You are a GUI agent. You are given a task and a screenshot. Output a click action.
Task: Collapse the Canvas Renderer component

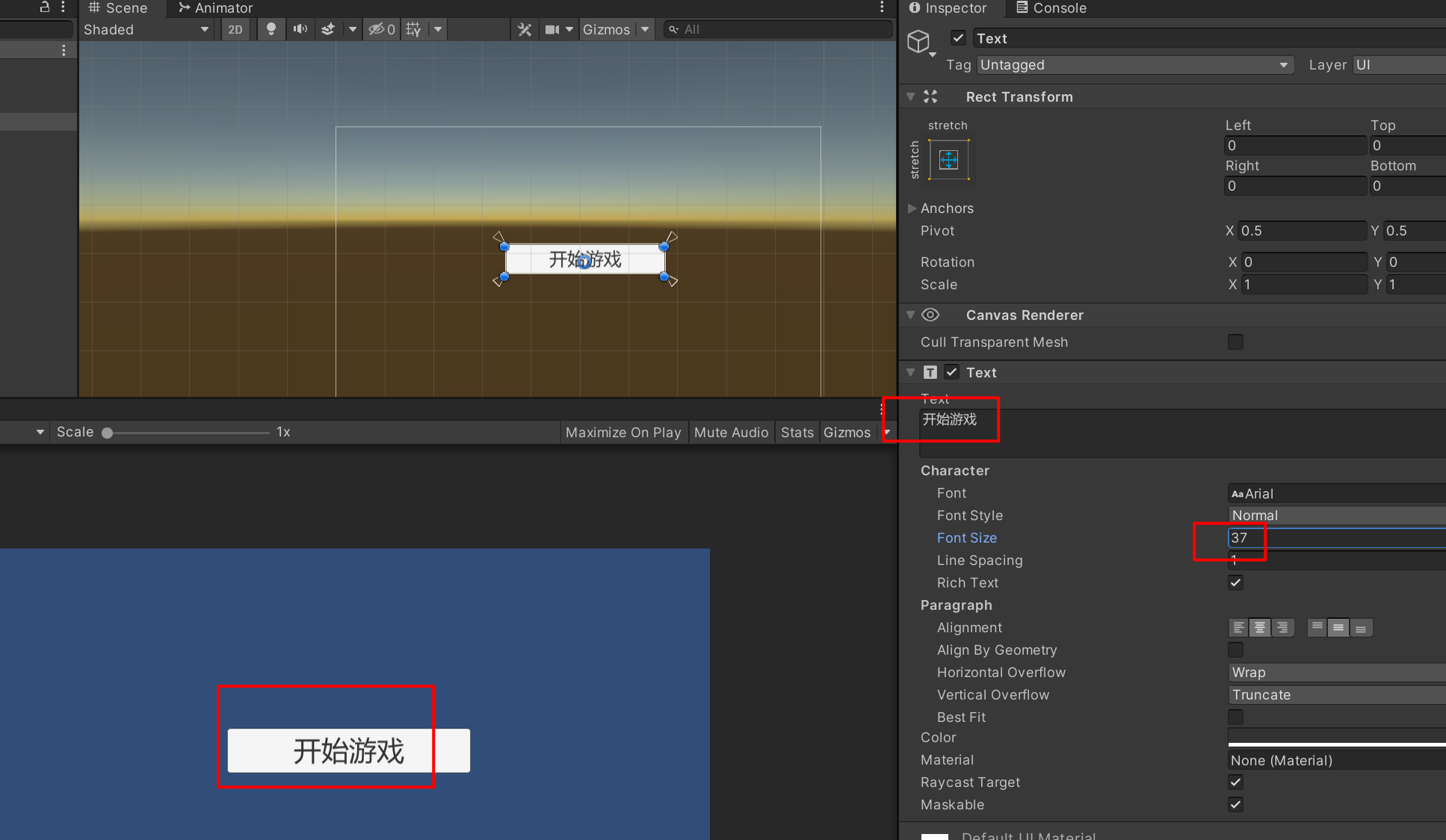[x=910, y=315]
